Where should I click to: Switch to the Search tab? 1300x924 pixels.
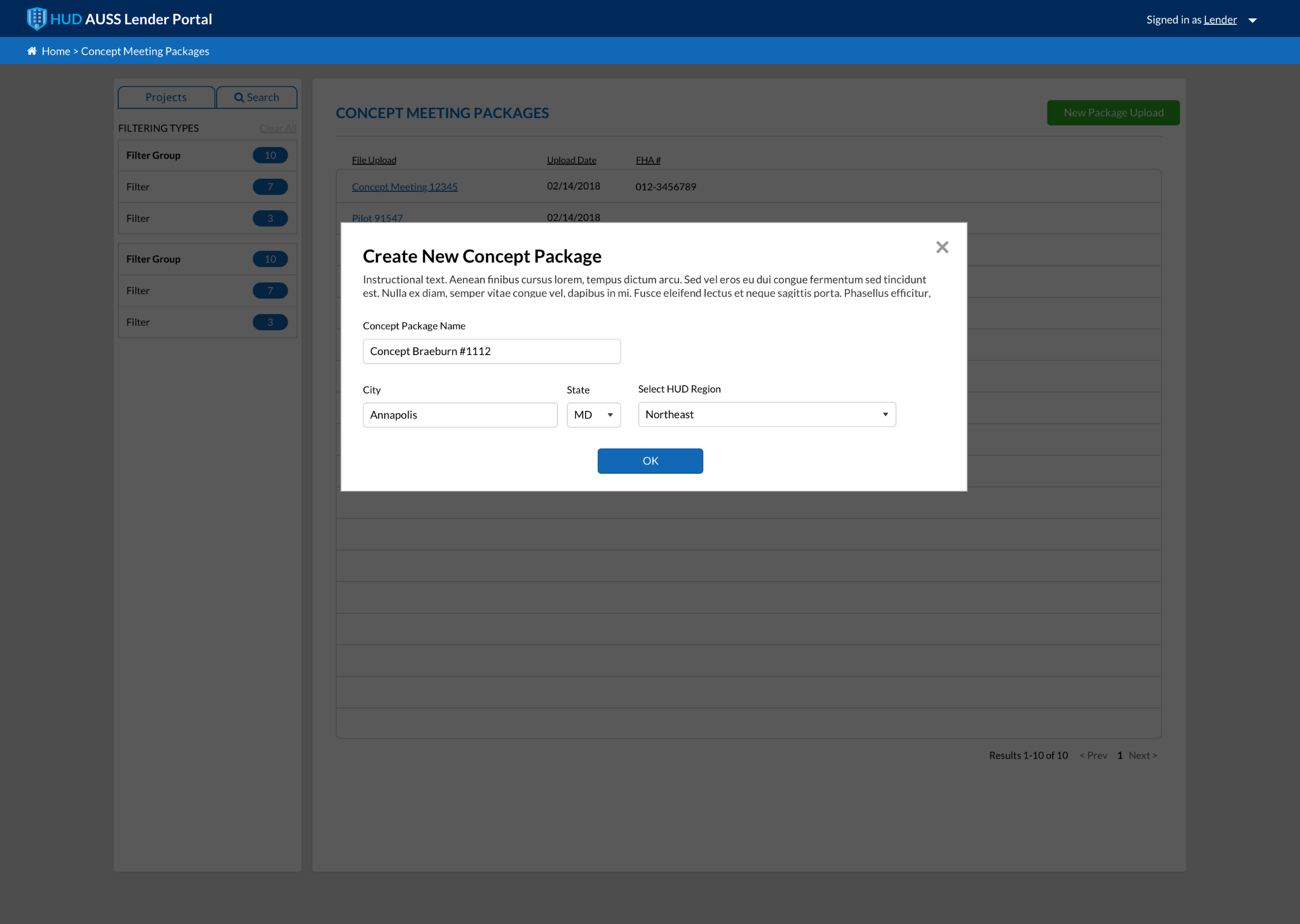tap(257, 97)
